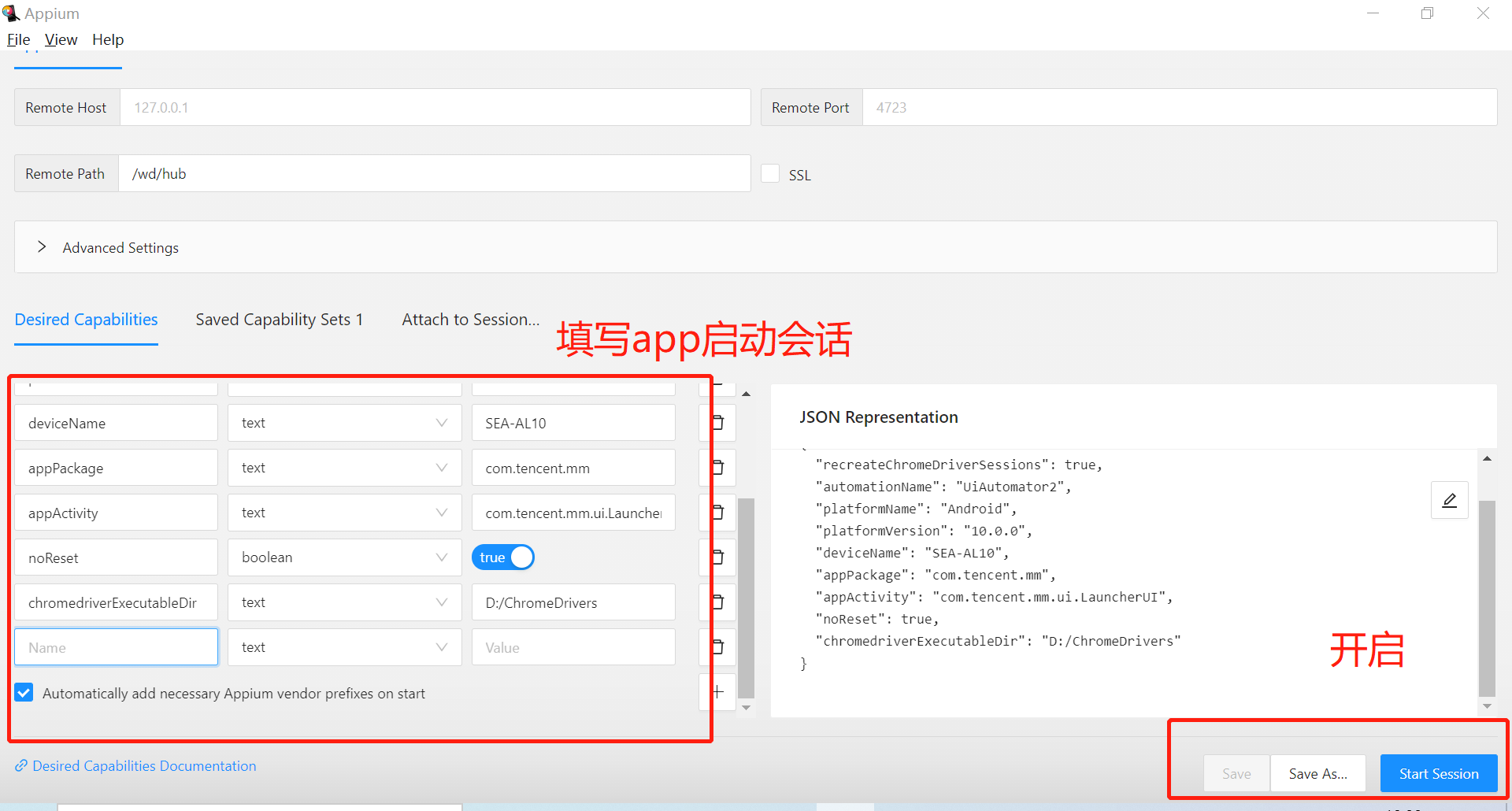Click the Save As... button

(1317, 774)
